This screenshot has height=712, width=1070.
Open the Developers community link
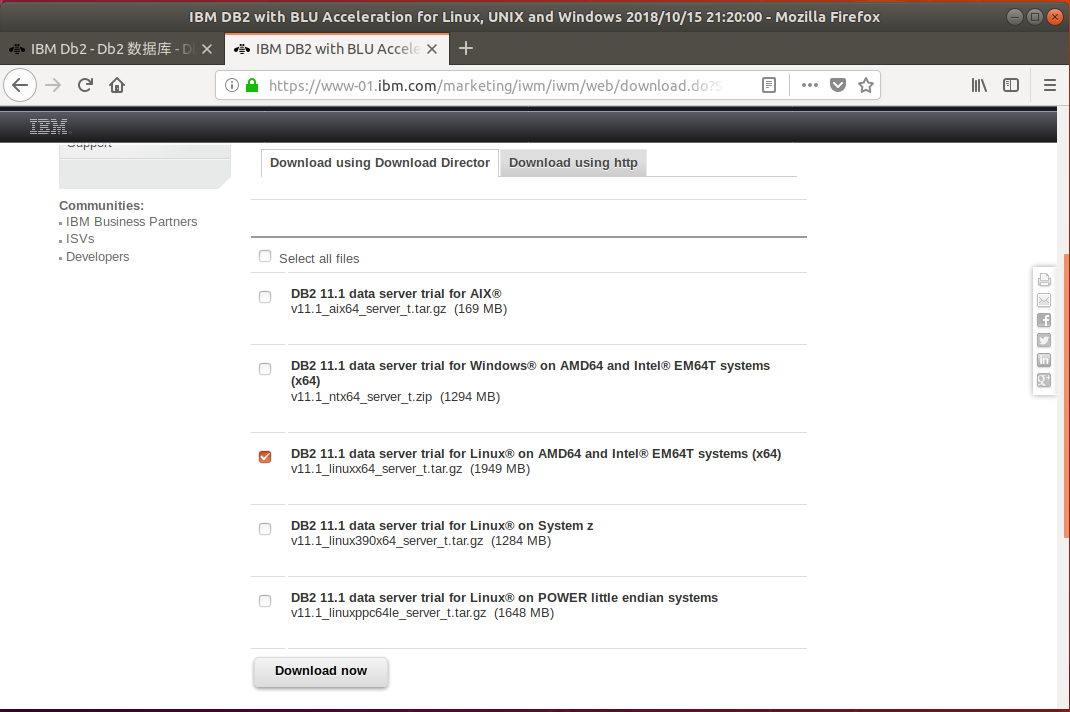click(x=98, y=257)
